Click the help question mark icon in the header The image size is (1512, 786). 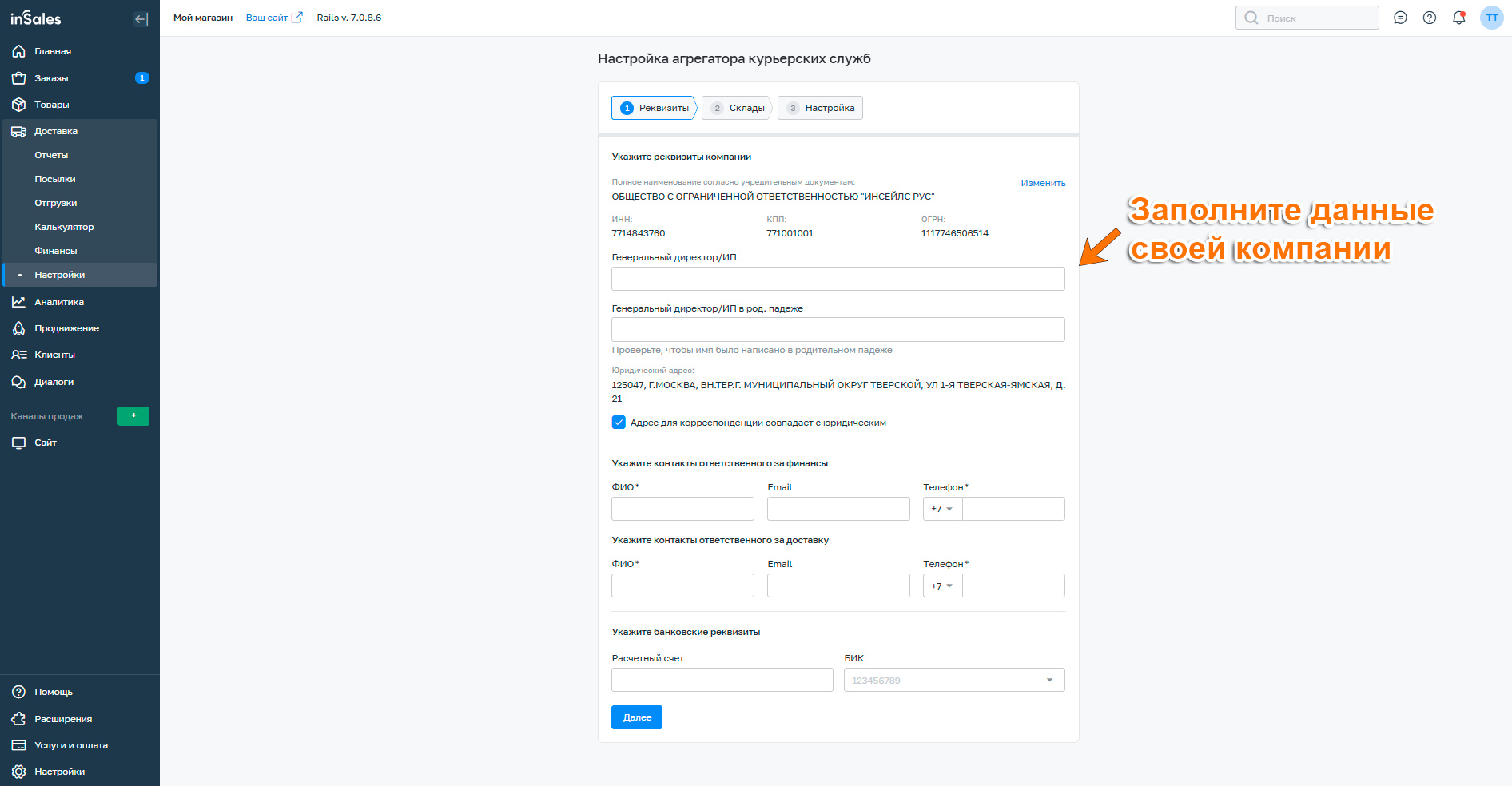pyautogui.click(x=1430, y=18)
